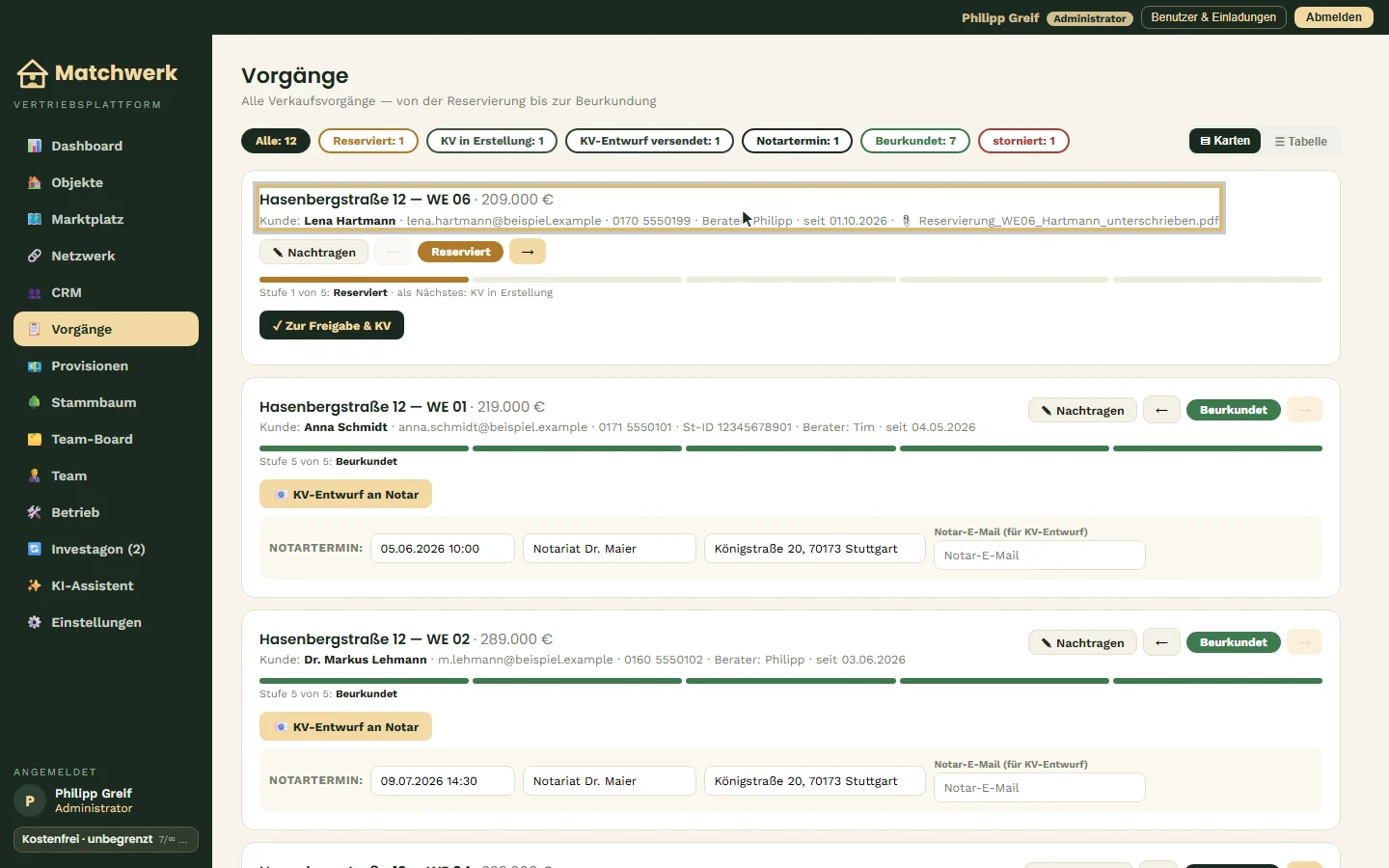Click the Matchwerk house logo icon

(x=32, y=73)
